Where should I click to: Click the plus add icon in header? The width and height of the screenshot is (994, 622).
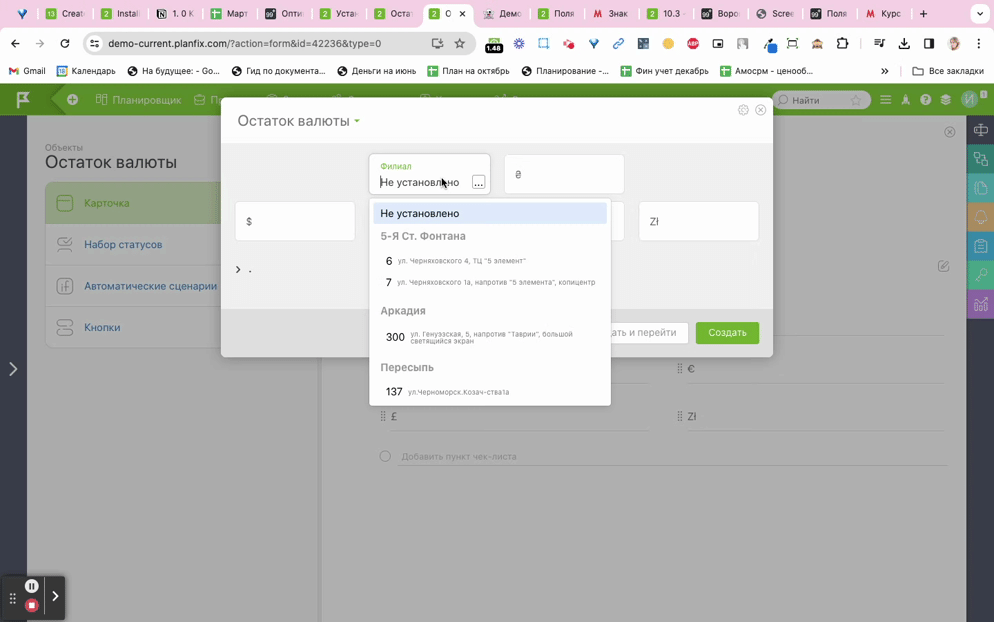72,100
